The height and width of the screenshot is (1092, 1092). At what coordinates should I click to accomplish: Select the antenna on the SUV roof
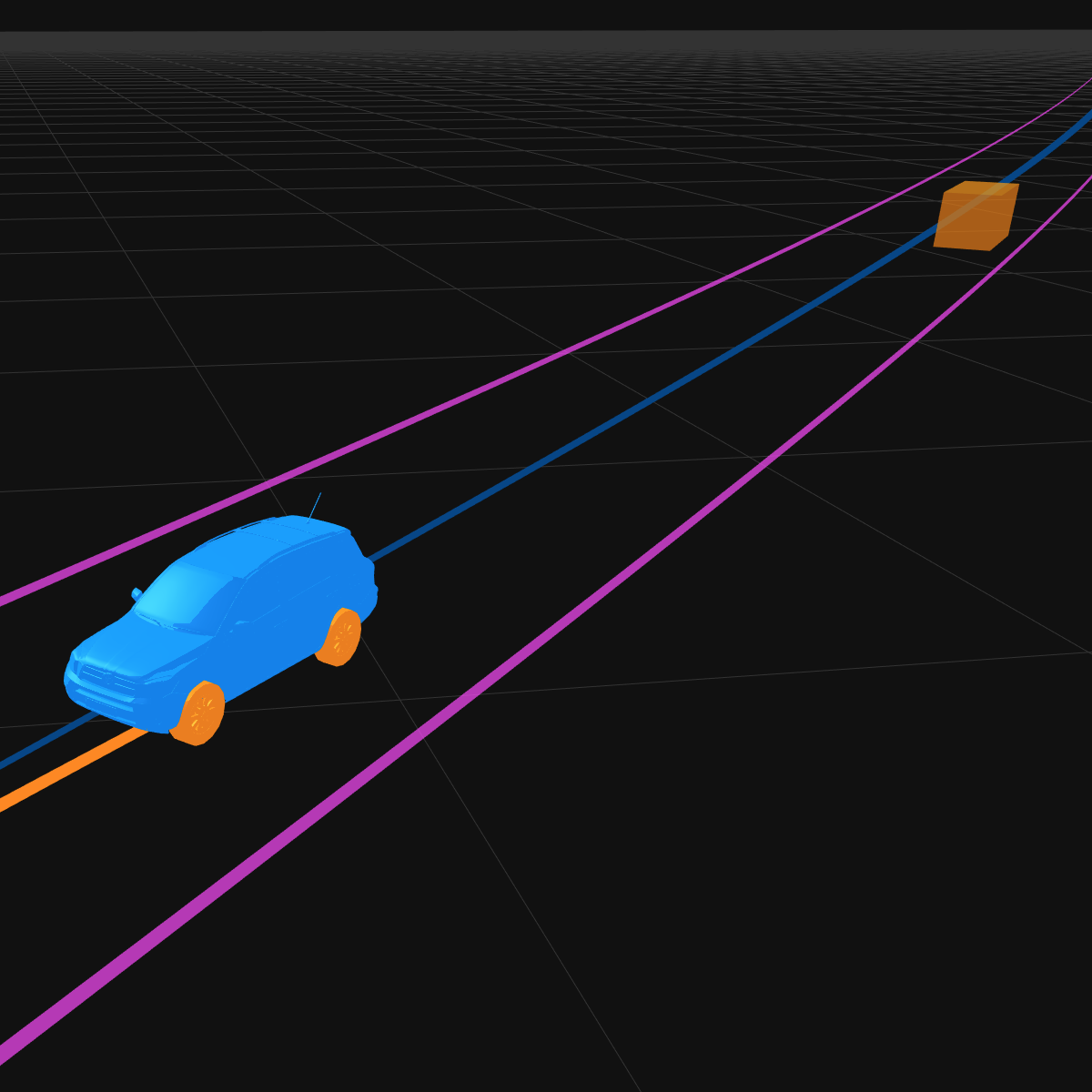click(x=315, y=505)
